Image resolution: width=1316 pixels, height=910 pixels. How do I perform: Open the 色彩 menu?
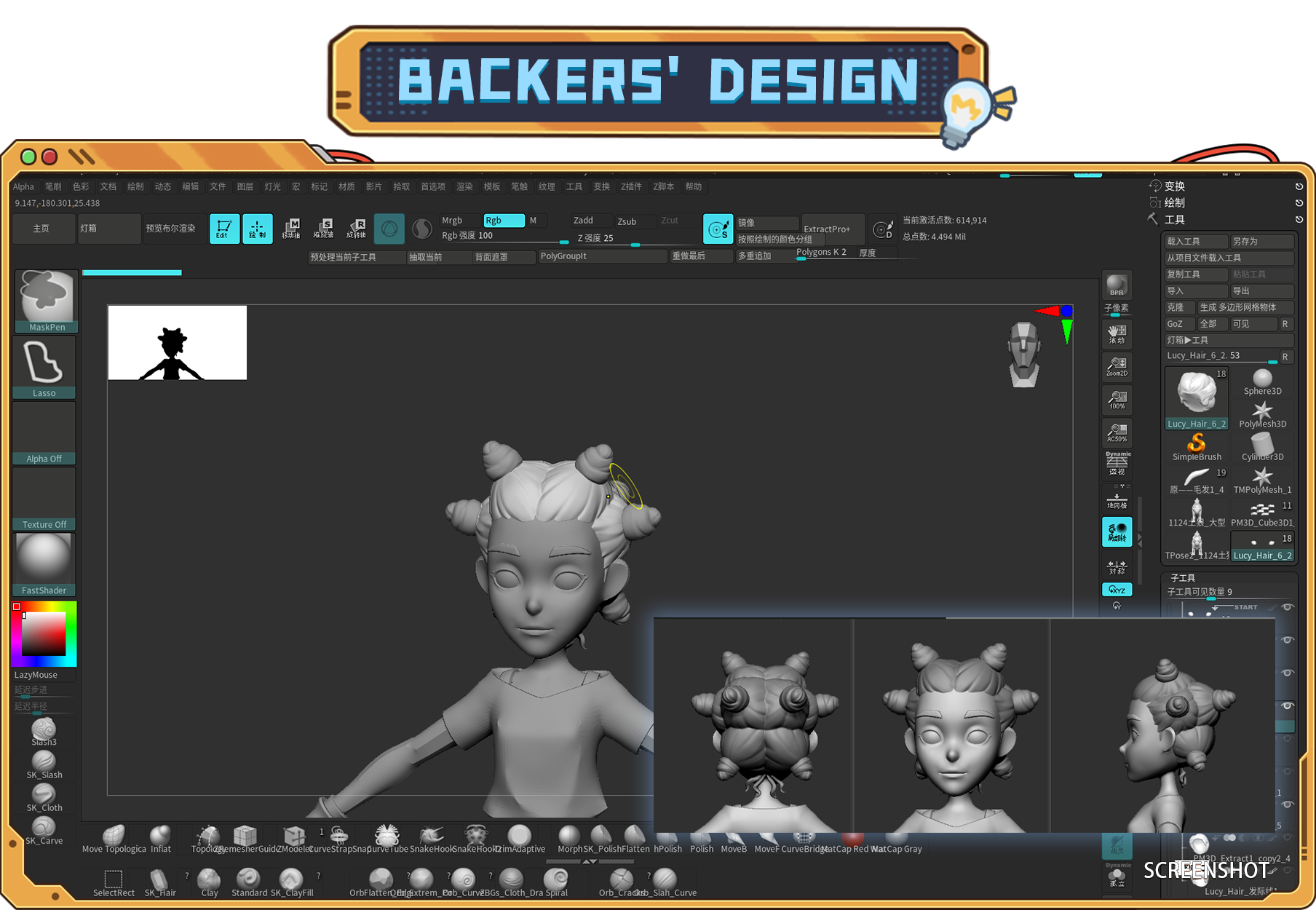pyautogui.click(x=81, y=187)
